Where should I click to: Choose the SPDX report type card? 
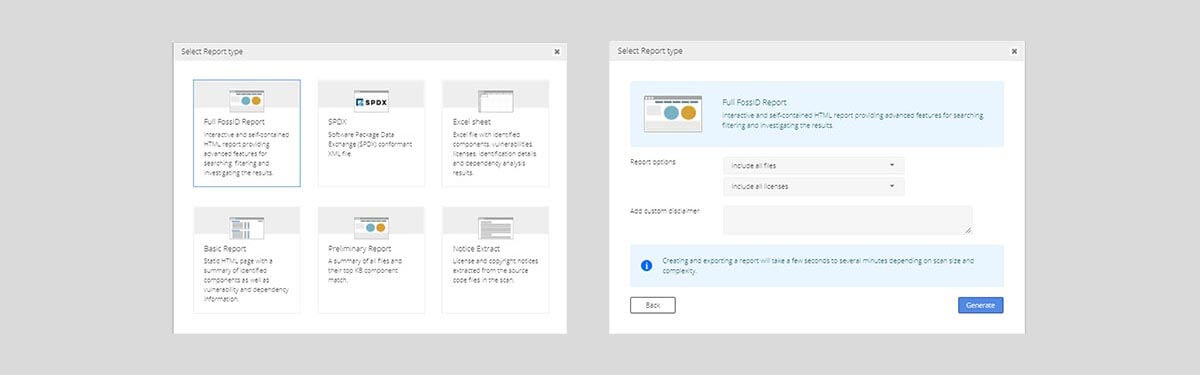coord(371,134)
